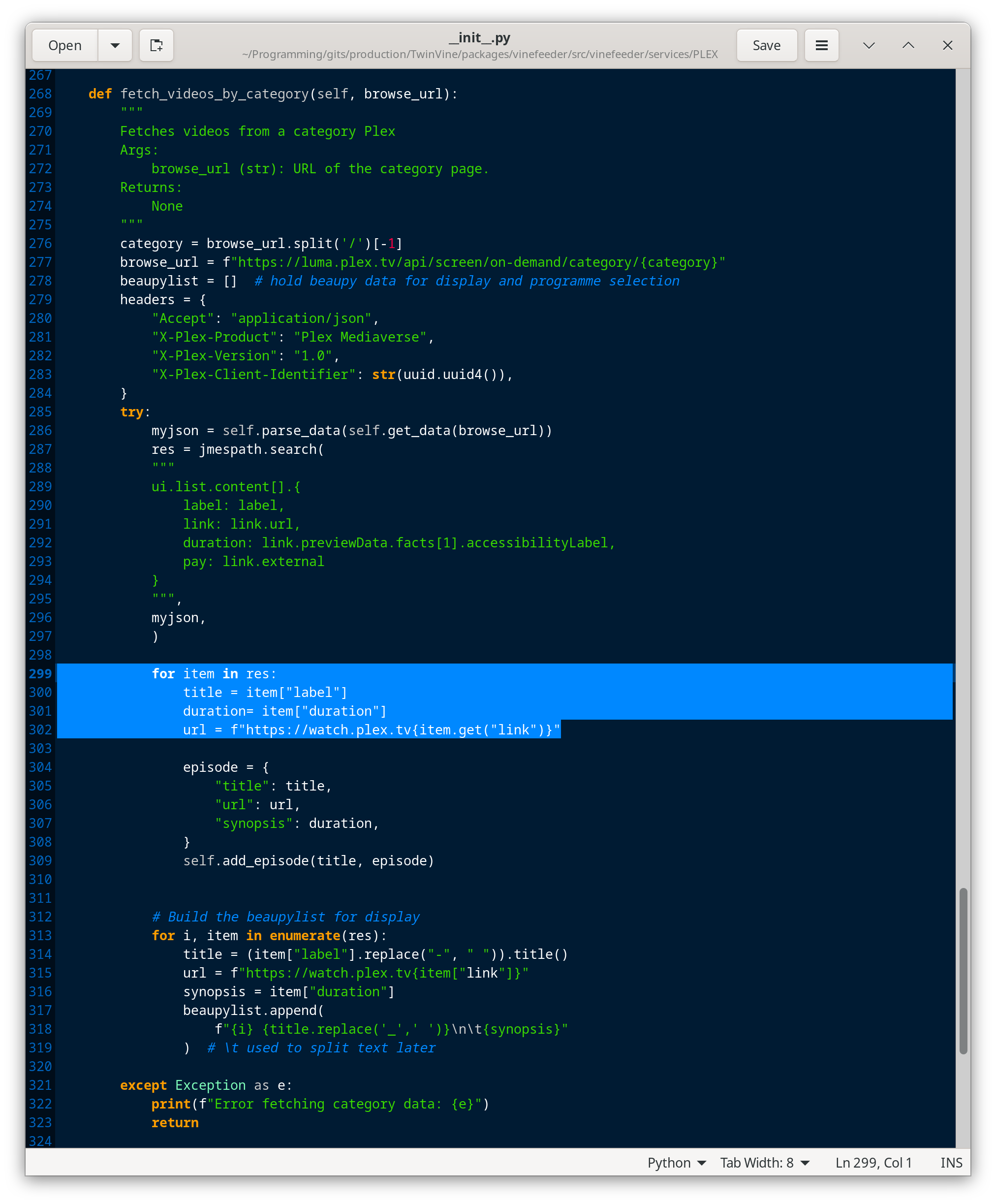Click the _init_.py title in header
The height and width of the screenshot is (1204, 996).
tap(479, 38)
